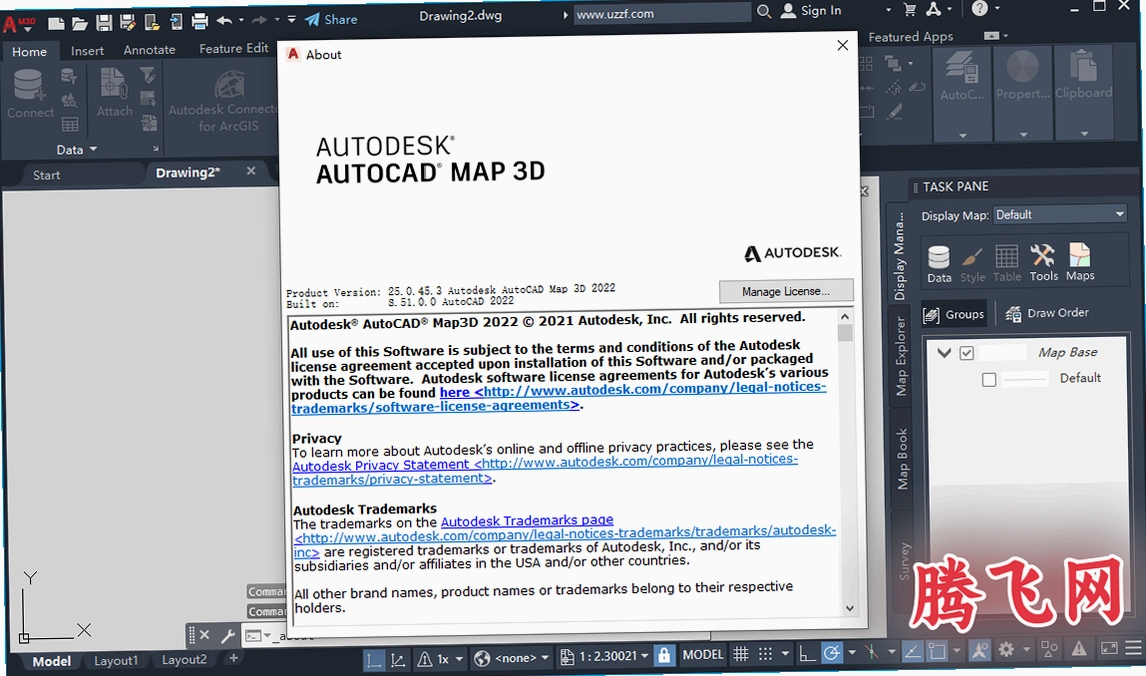Click the Plot printer icon
This screenshot has height=676, width=1146.
tap(200, 21)
